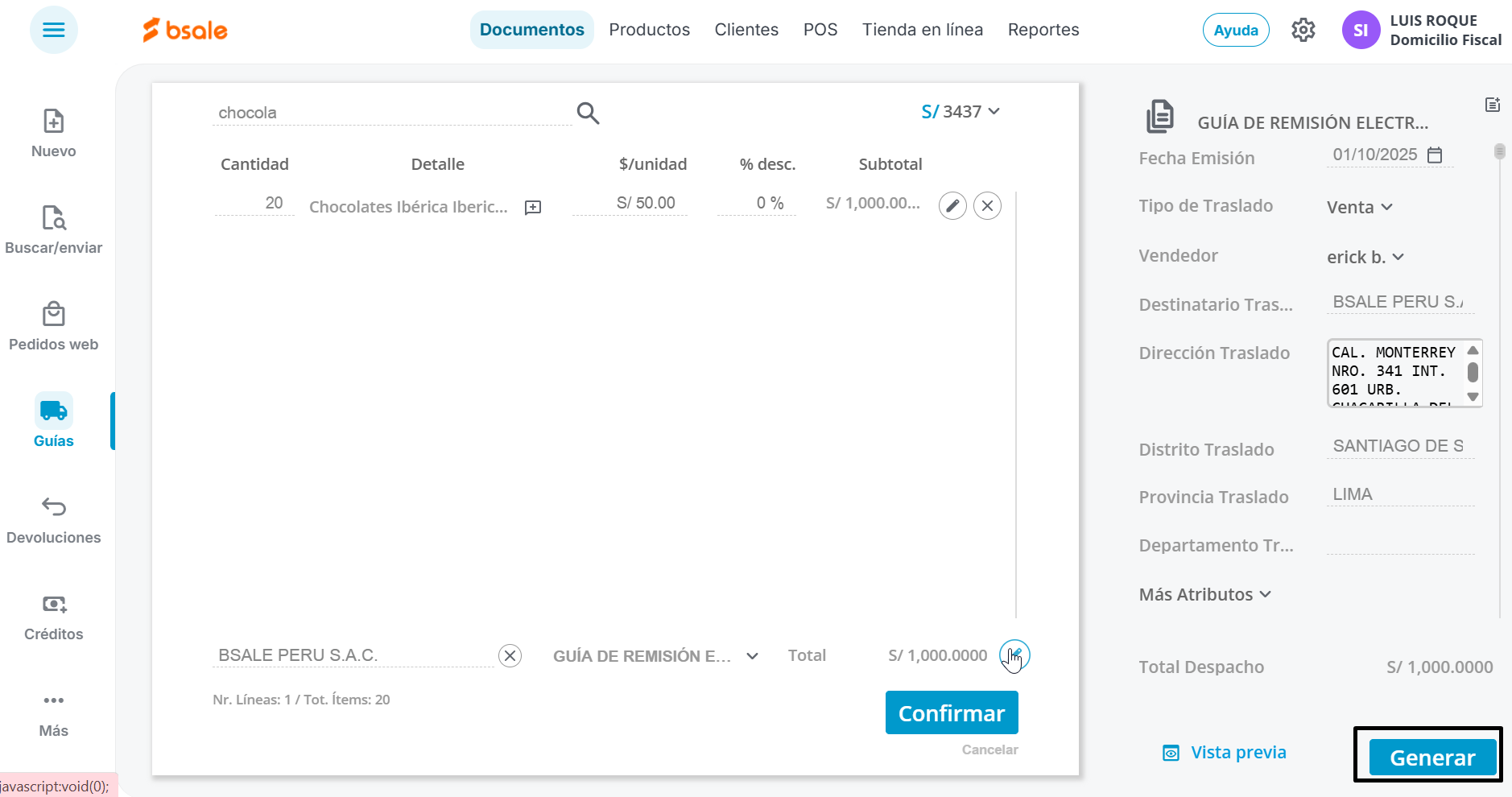Go to the Clientes menu
Viewport: 1512px width, 797px height.
pyautogui.click(x=746, y=30)
